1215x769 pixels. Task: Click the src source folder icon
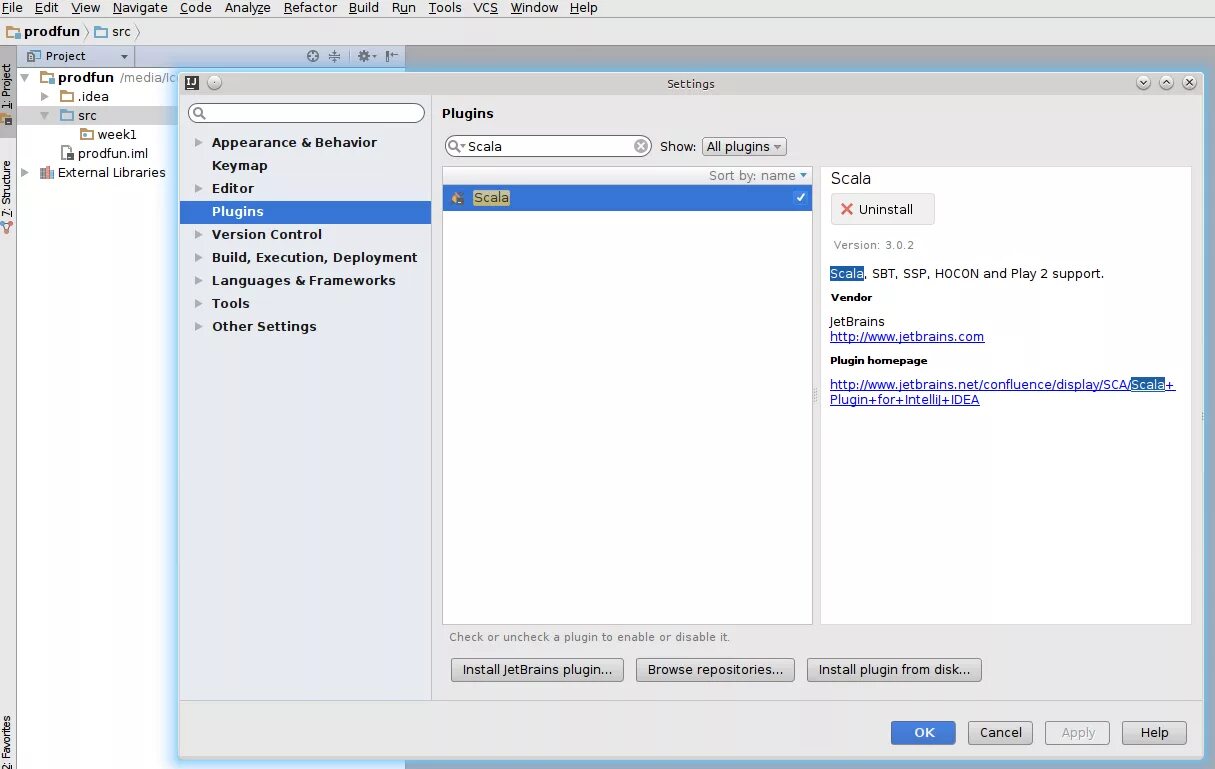(67, 115)
